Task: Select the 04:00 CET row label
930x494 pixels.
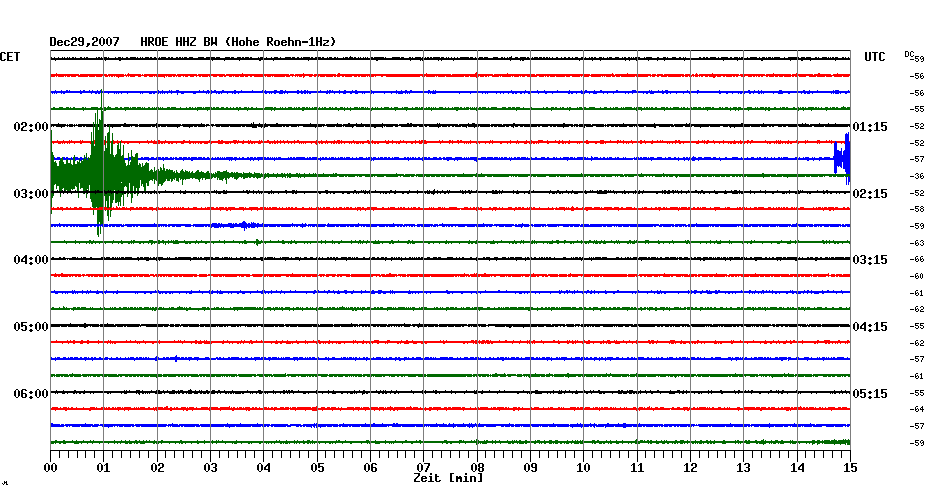Action: (x=31, y=260)
